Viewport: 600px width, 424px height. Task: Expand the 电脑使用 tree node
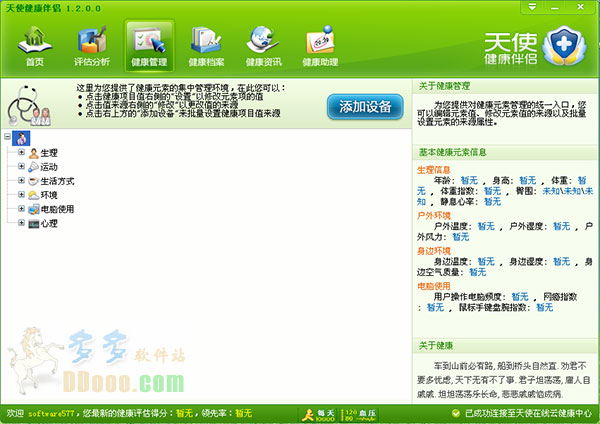pos(21,209)
